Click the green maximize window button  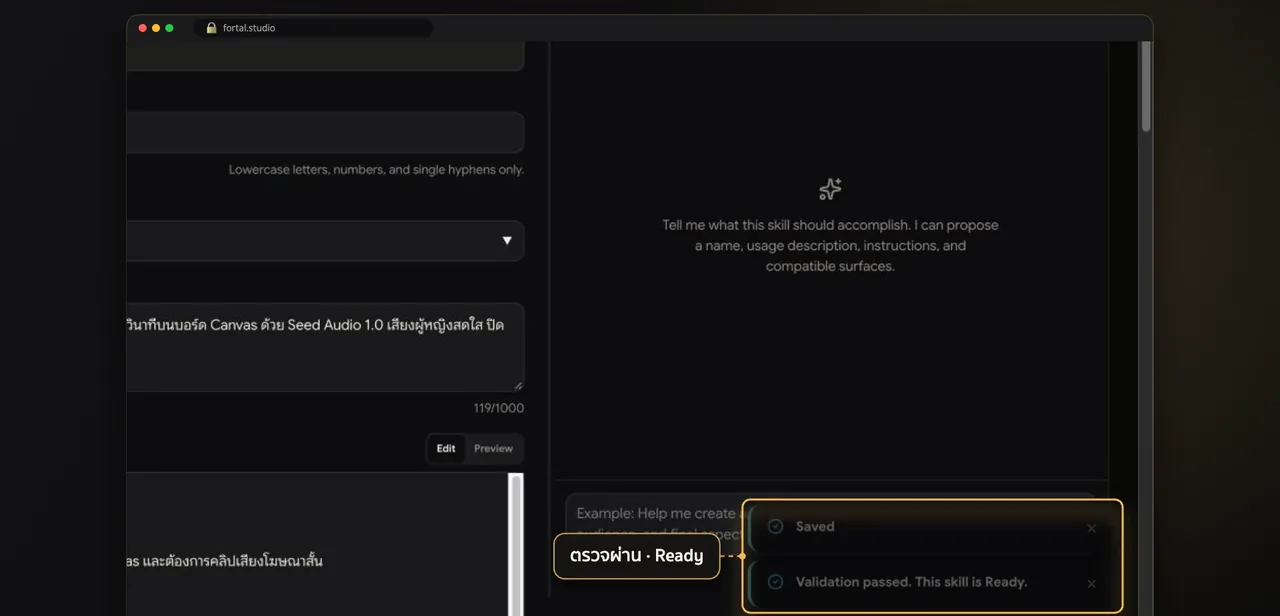tap(169, 28)
